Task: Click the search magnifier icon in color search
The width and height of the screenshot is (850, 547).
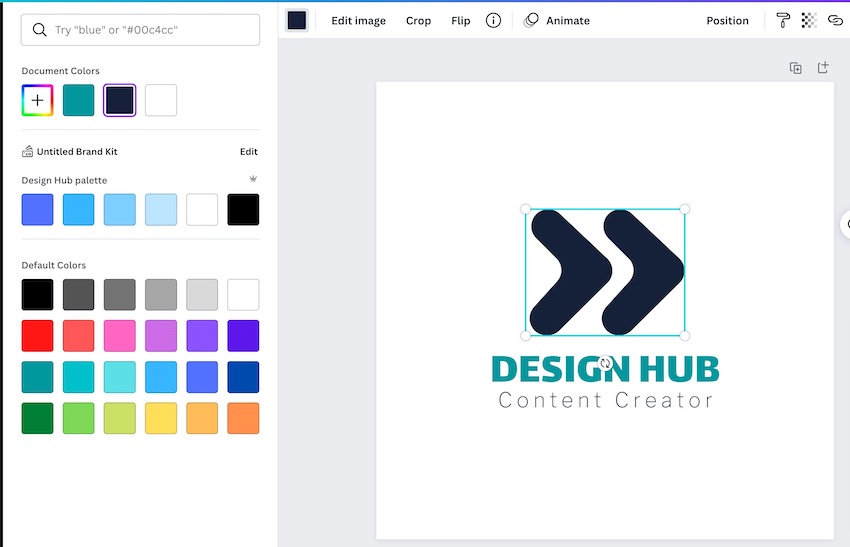Action: click(x=39, y=30)
